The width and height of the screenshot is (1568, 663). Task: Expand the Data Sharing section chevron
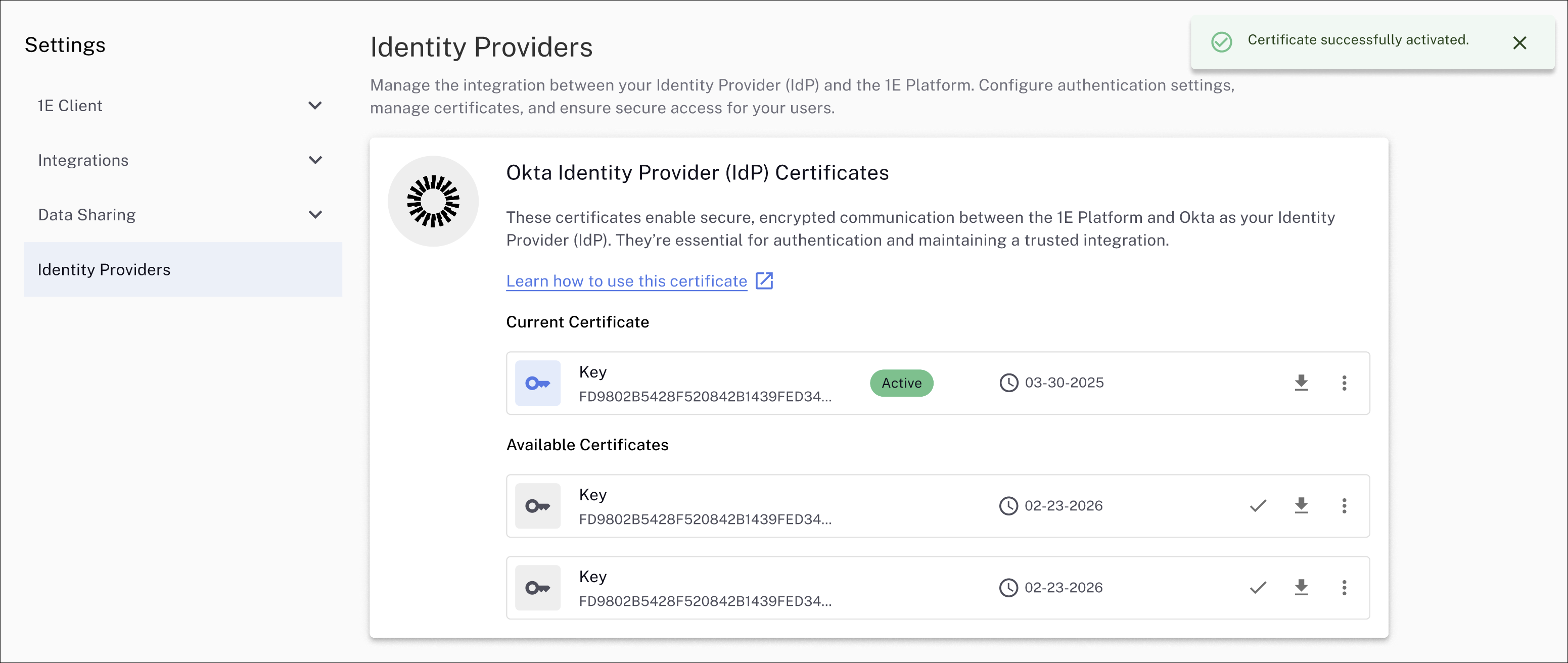(x=315, y=215)
